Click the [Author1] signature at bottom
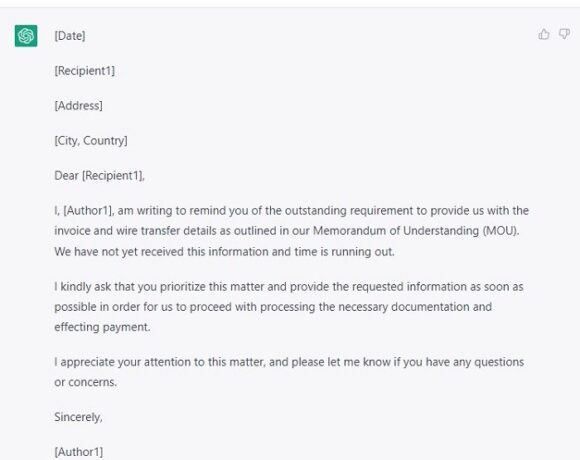Image resolution: width=580 pixels, height=460 pixels. (79, 452)
